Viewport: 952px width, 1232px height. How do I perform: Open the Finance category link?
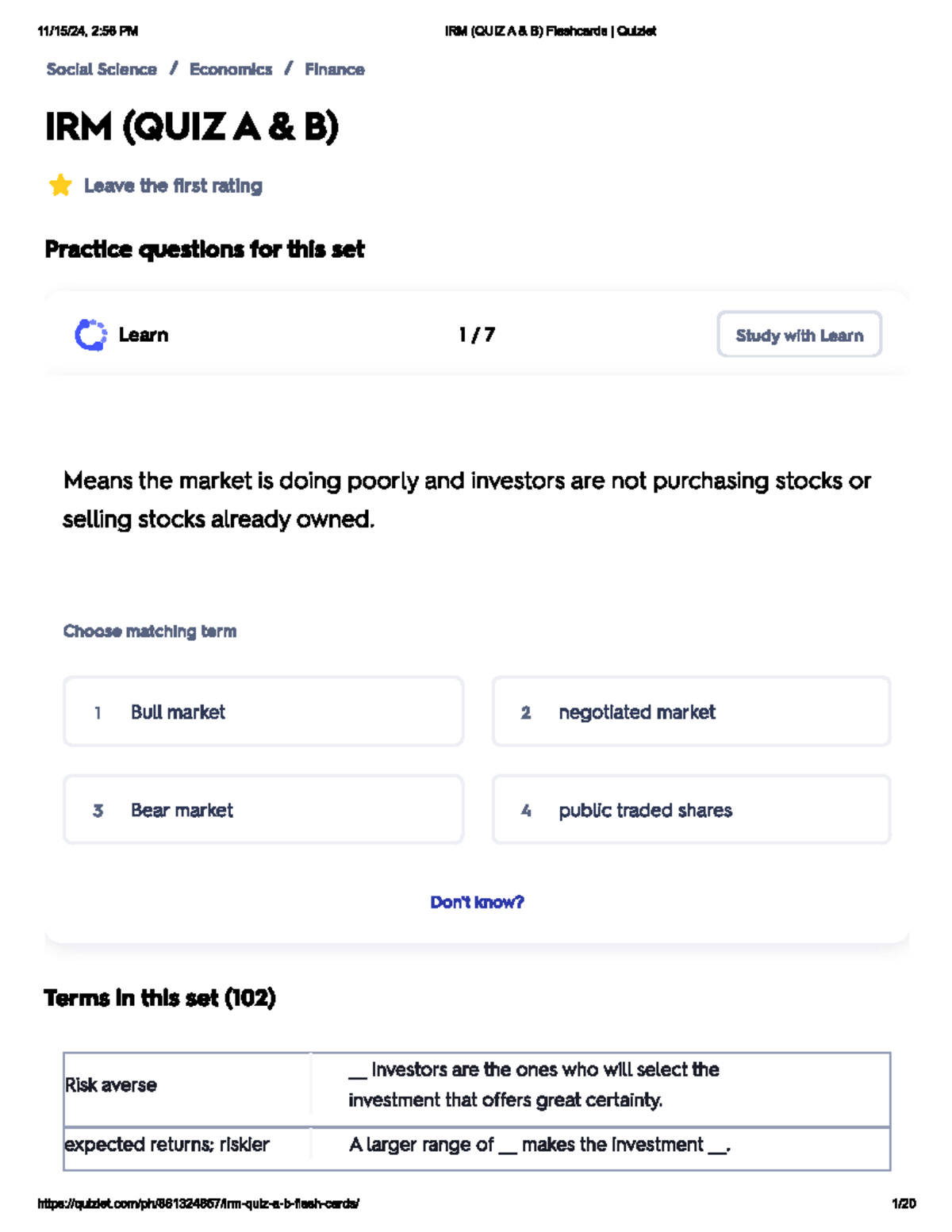(334, 70)
